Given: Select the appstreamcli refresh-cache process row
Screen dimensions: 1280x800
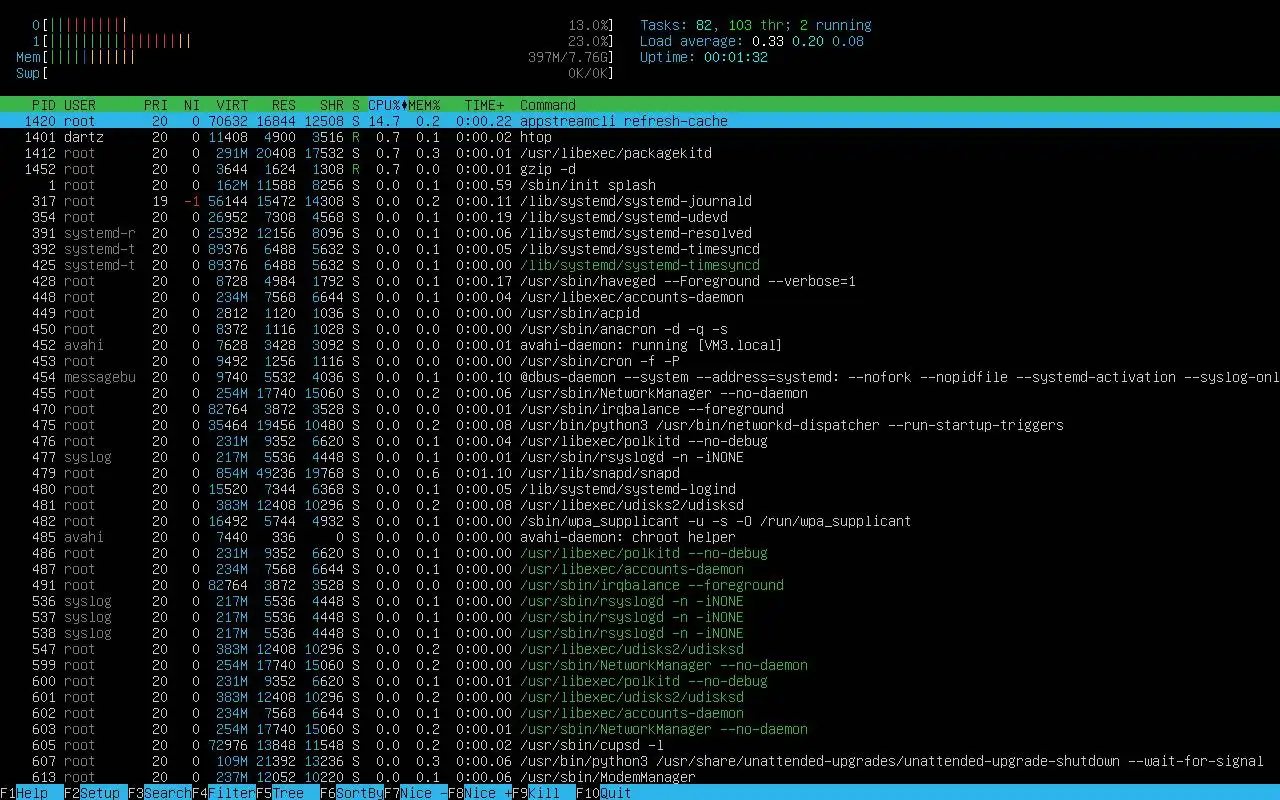Looking at the screenshot, I should click(x=640, y=121).
